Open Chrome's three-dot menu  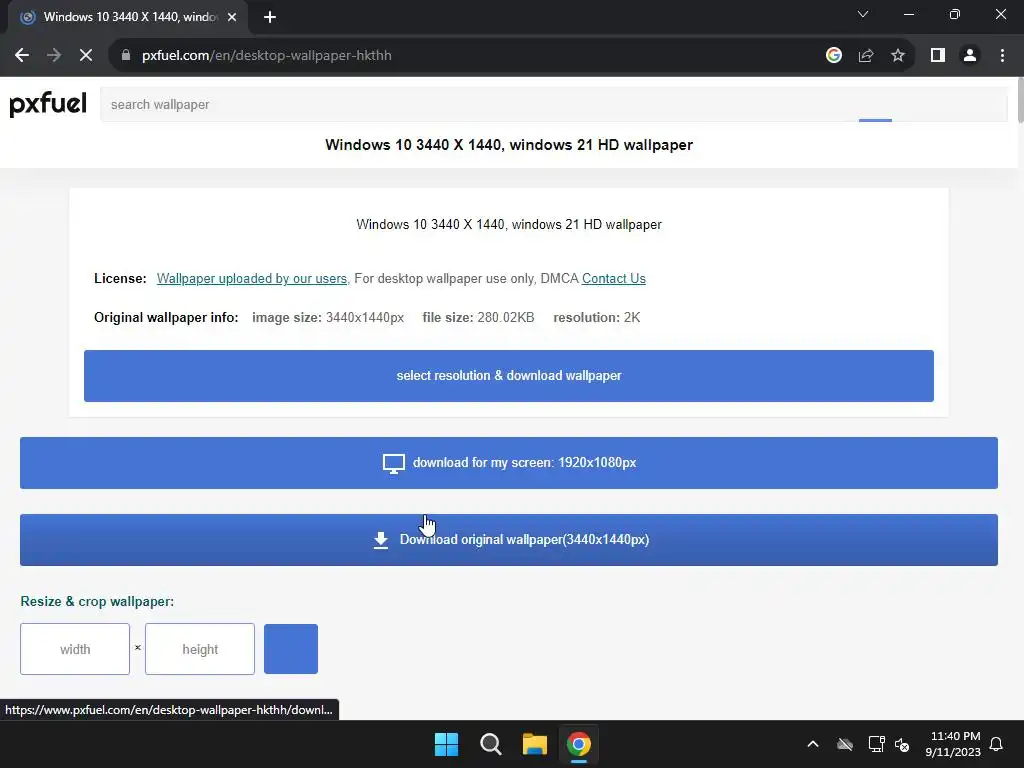[1002, 56]
